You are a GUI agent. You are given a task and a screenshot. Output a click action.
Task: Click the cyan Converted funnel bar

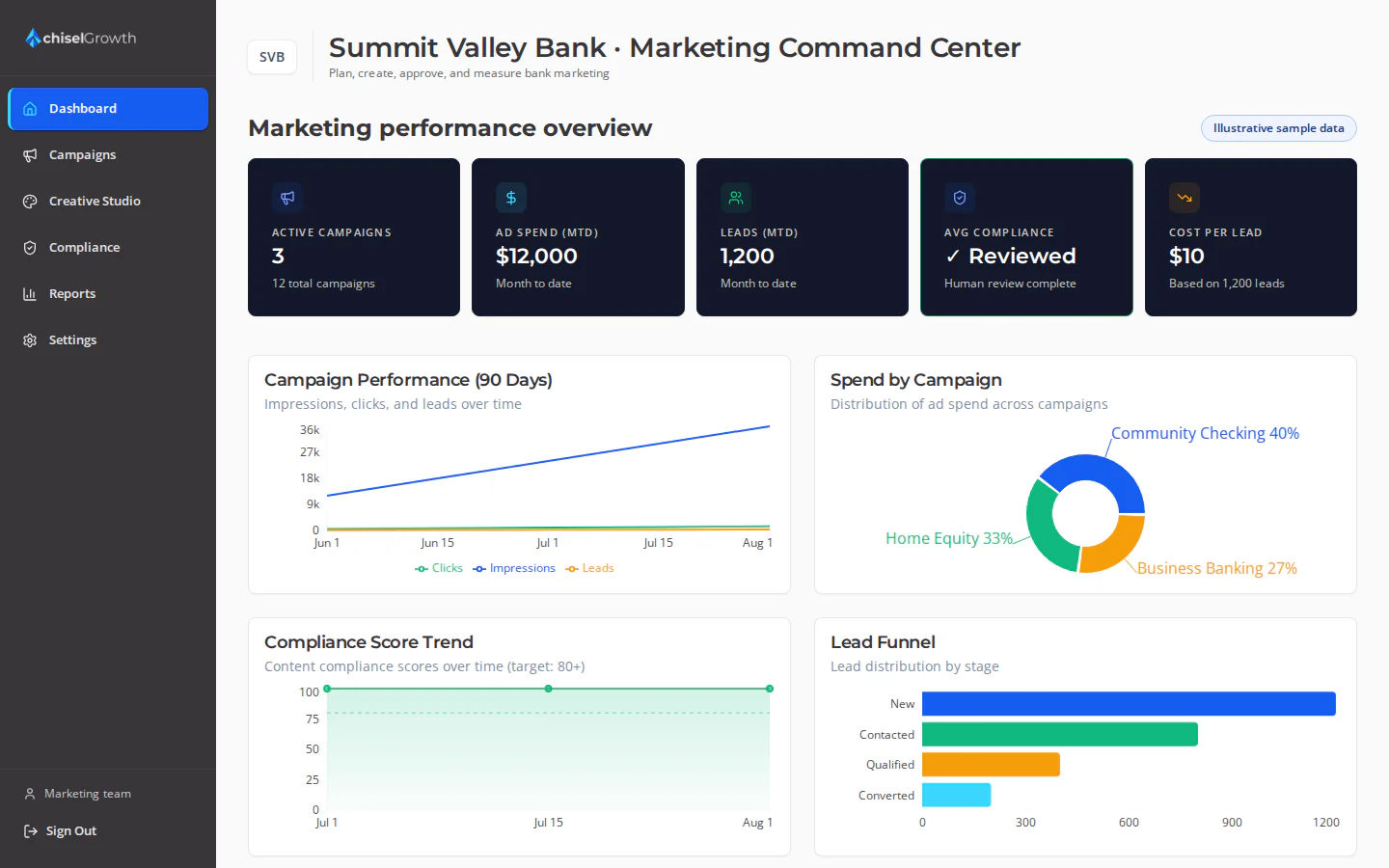click(x=956, y=795)
